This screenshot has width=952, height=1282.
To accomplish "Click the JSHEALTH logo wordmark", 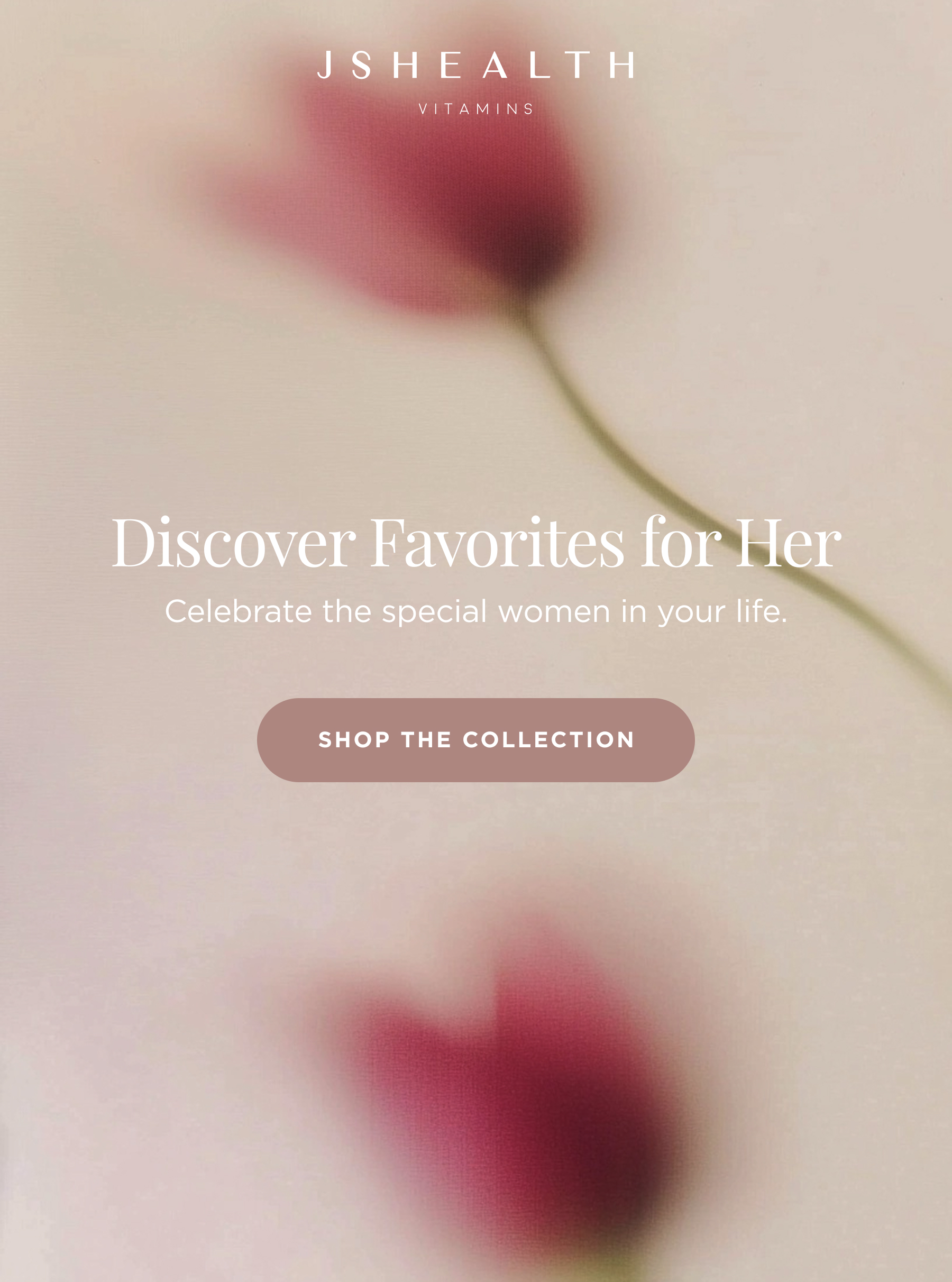I will 476,65.
